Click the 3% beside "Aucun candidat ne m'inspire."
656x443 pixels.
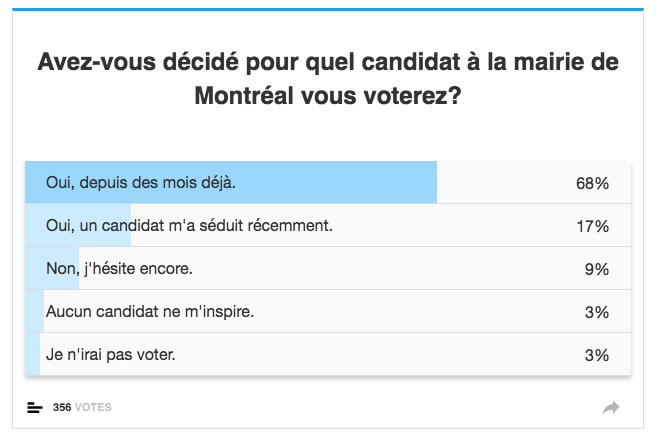click(x=596, y=312)
